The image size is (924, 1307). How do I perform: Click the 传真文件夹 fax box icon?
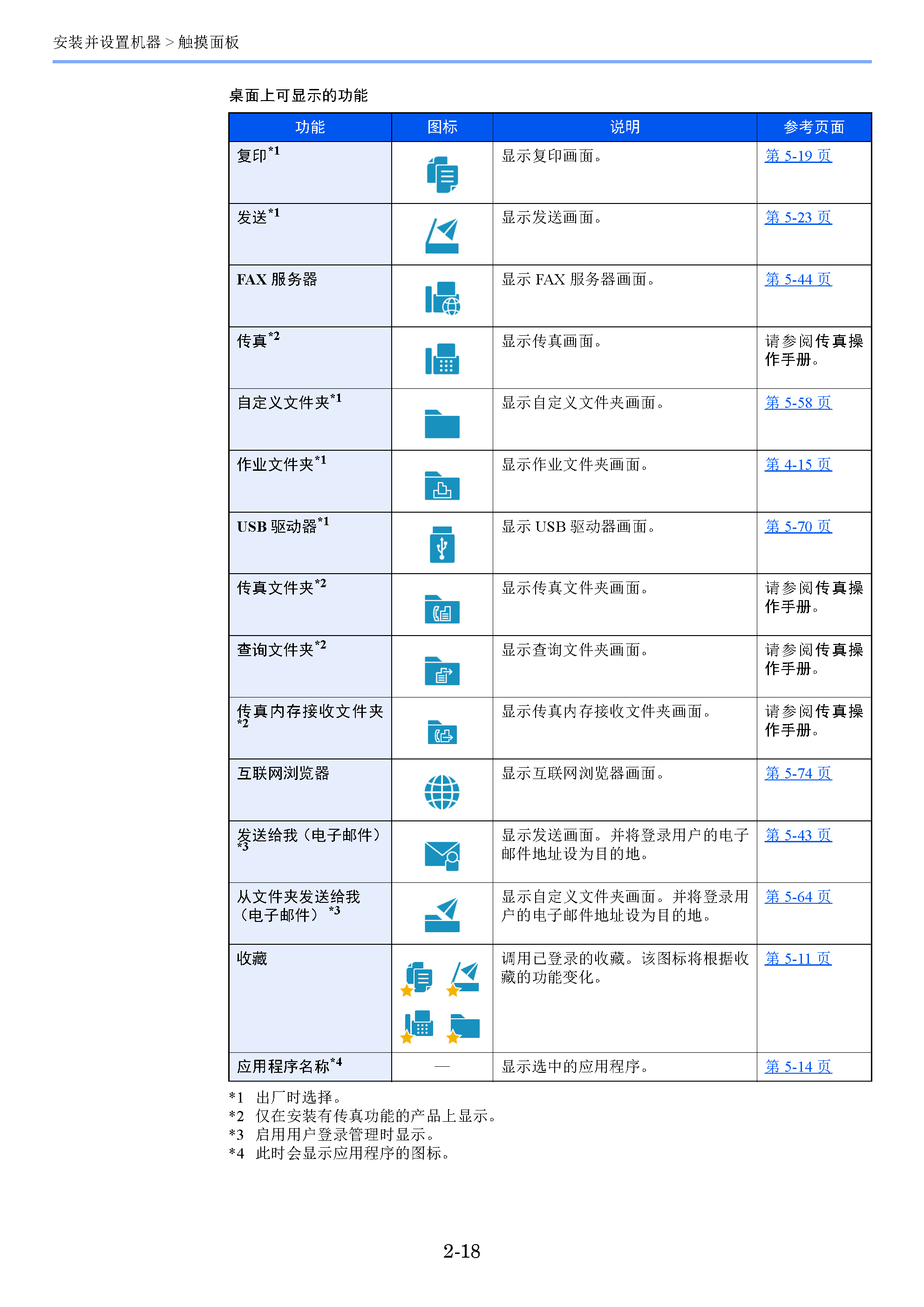[x=442, y=609]
